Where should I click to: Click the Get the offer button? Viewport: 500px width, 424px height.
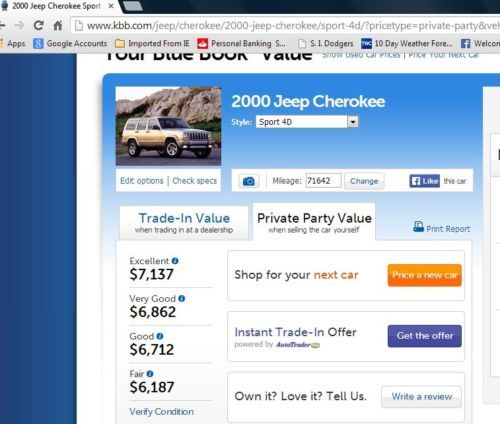[x=425, y=336]
